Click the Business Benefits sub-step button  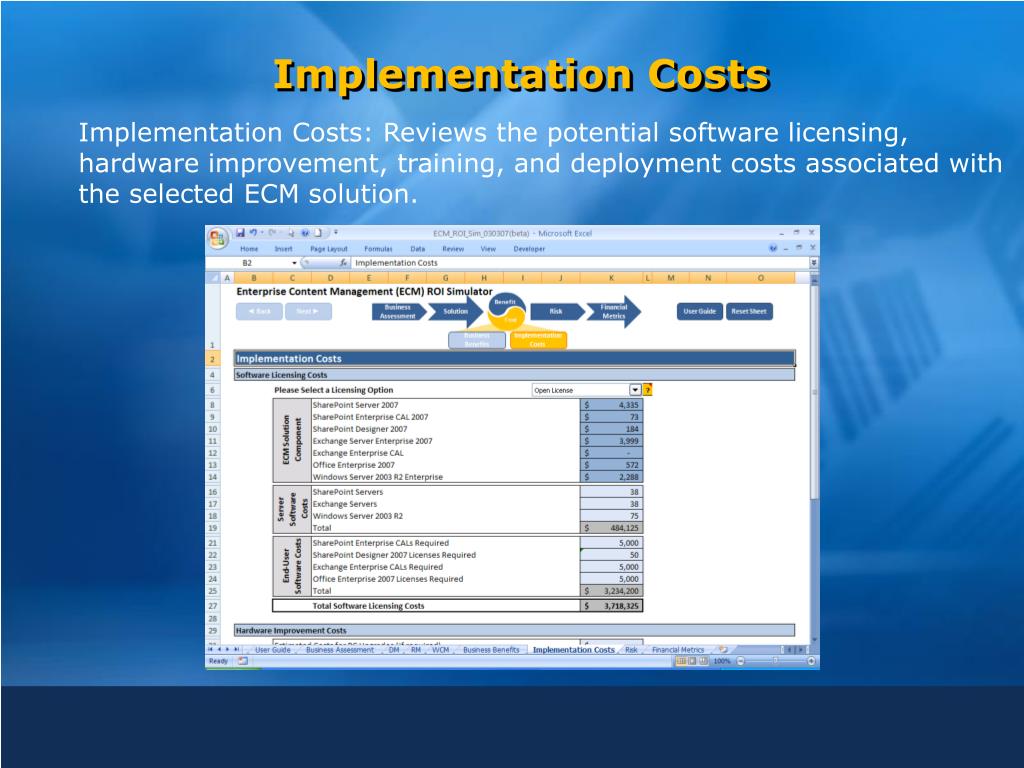477,340
